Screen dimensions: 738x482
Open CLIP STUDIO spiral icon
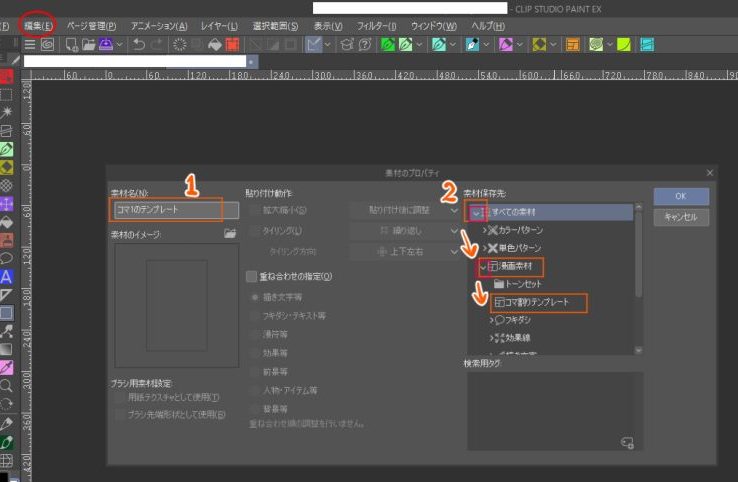point(47,45)
